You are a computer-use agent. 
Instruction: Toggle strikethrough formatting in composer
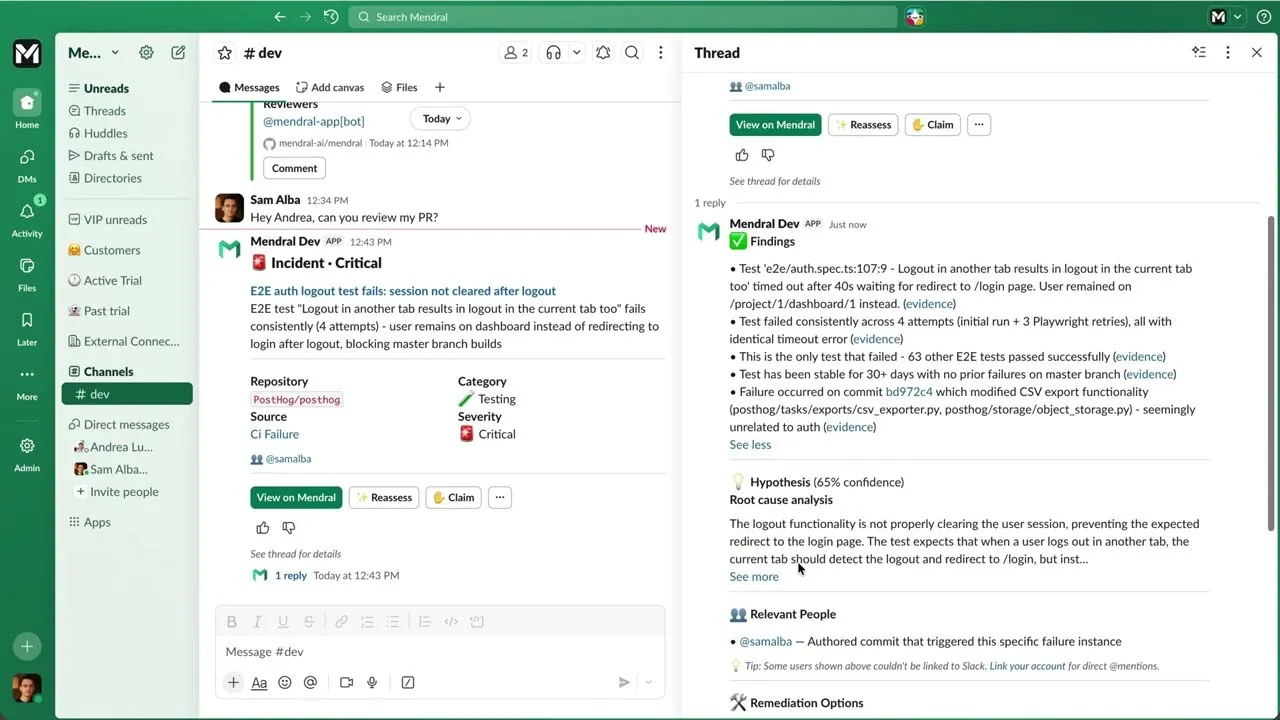309,622
